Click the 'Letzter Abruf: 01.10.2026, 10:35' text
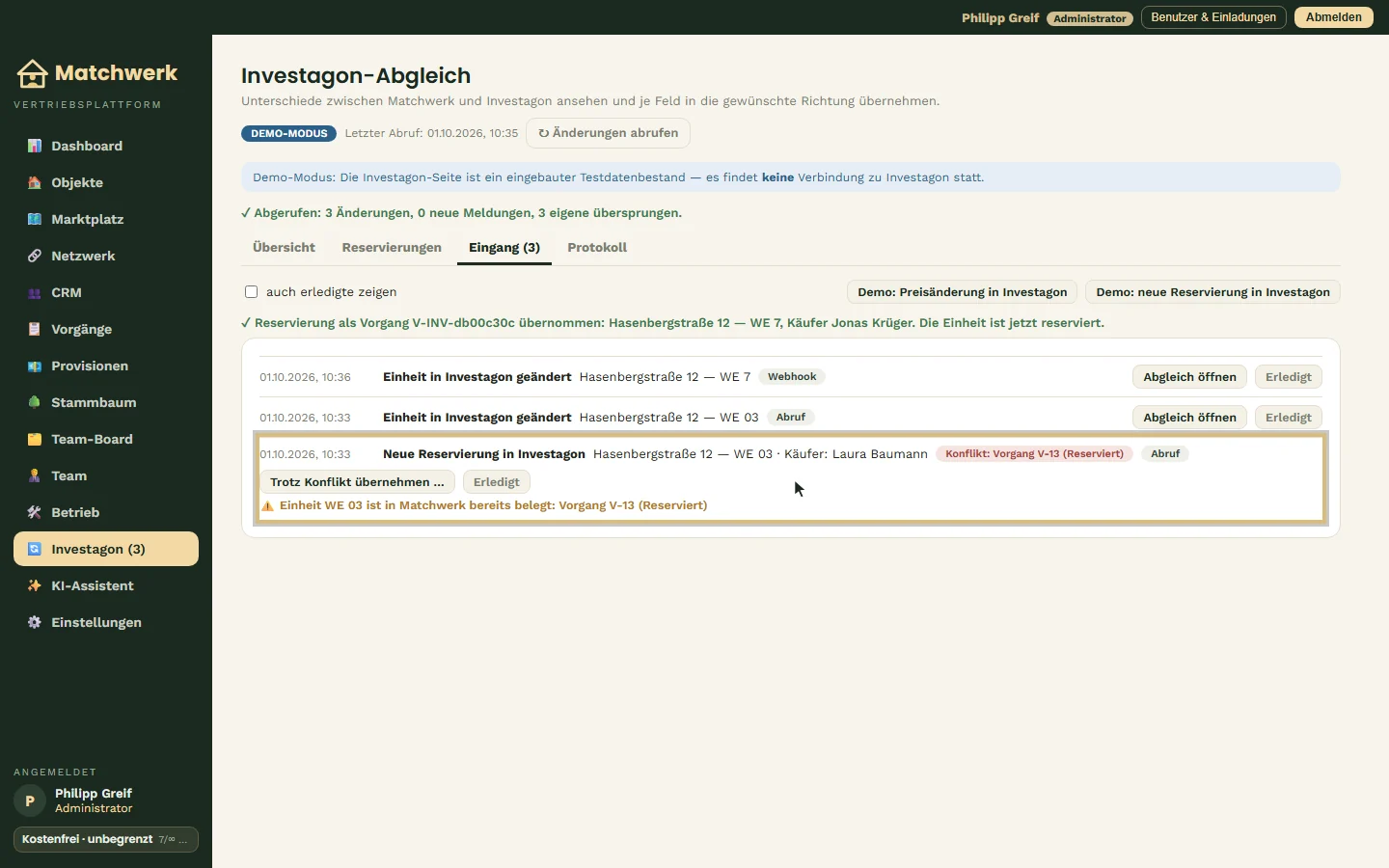 pos(431,133)
